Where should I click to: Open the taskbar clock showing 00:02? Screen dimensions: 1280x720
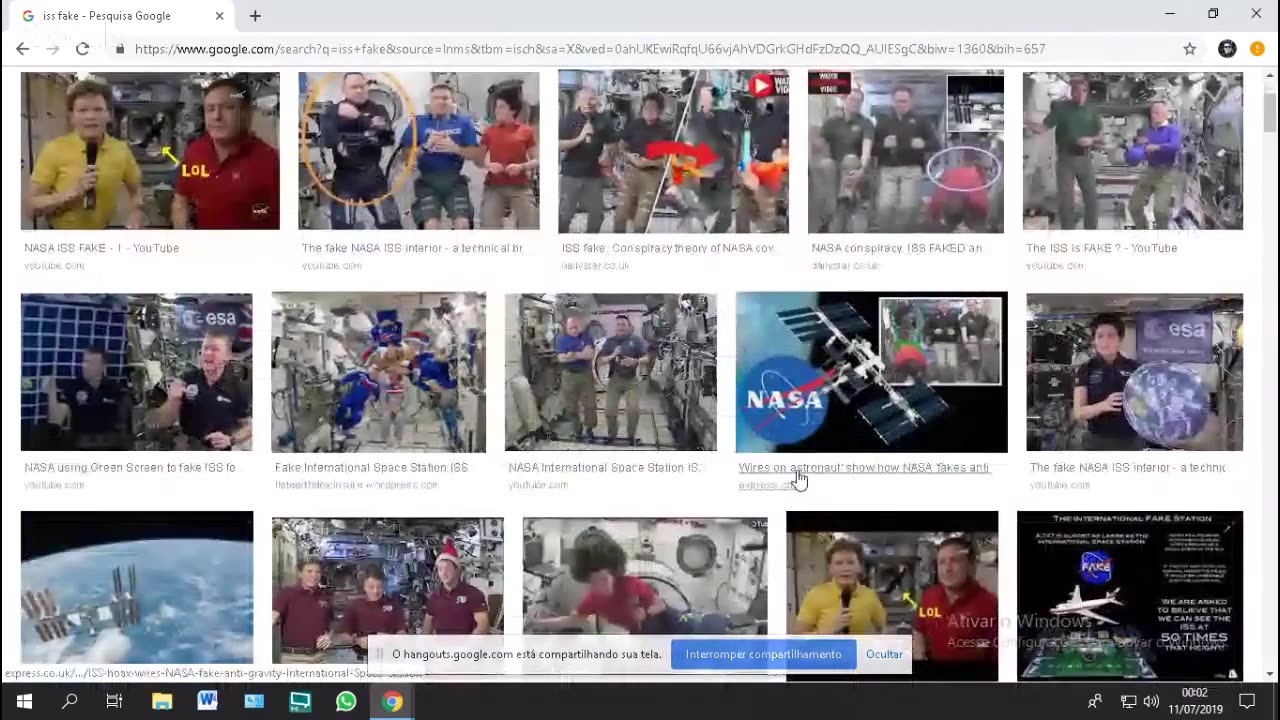tap(1194, 701)
